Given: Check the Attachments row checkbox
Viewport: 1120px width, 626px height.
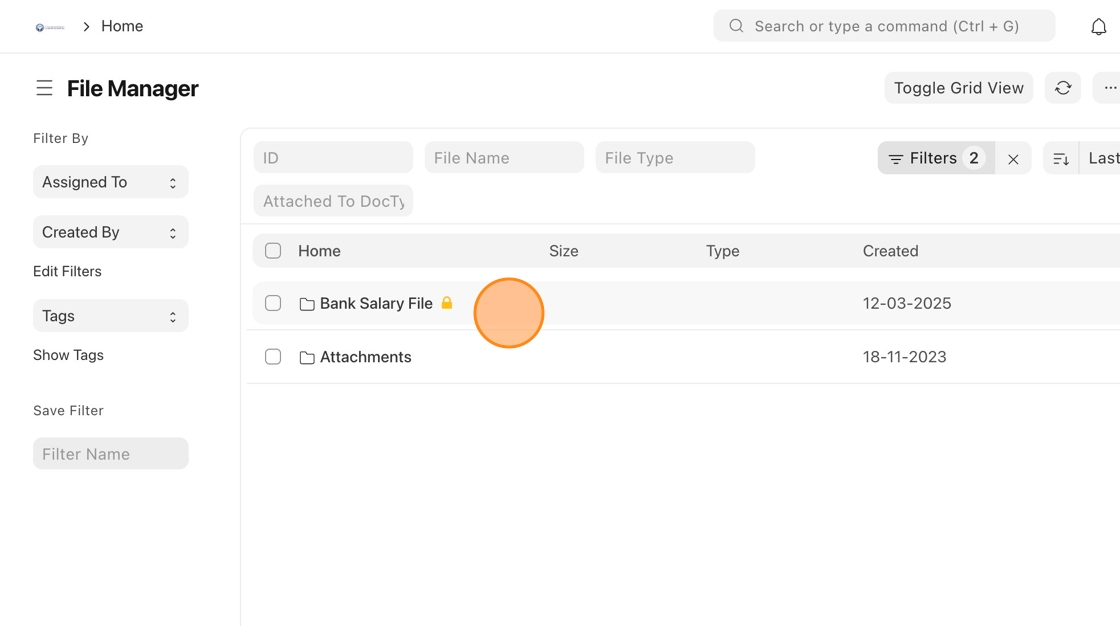Looking at the screenshot, I should [273, 357].
